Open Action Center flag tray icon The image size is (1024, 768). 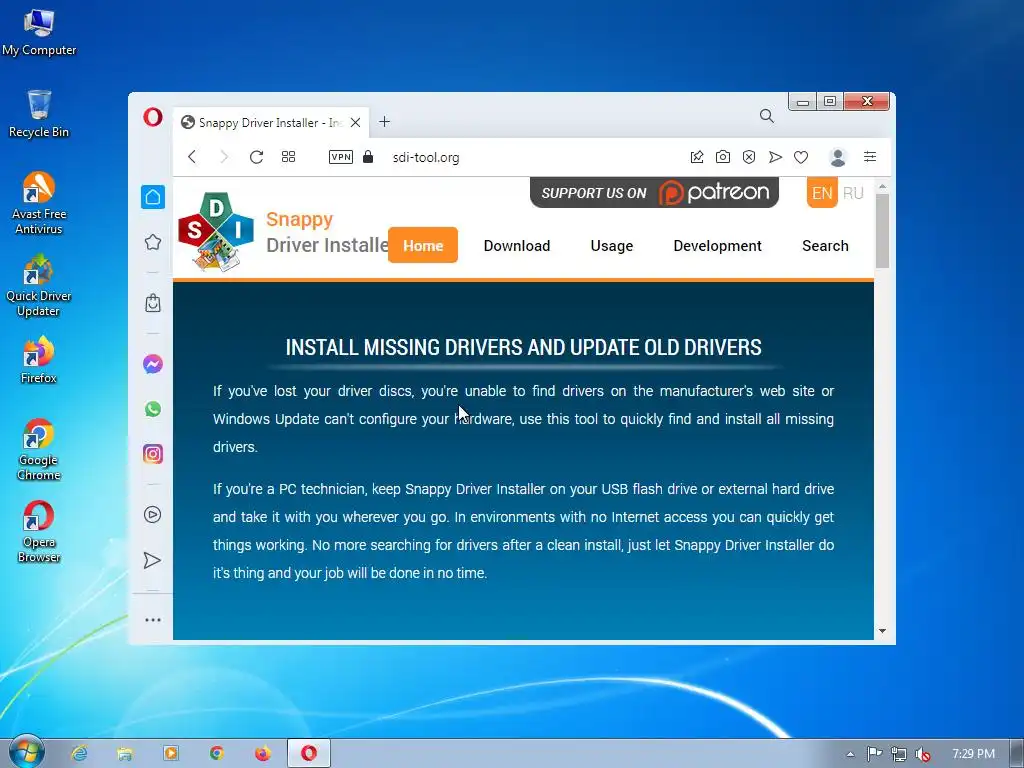[874, 754]
